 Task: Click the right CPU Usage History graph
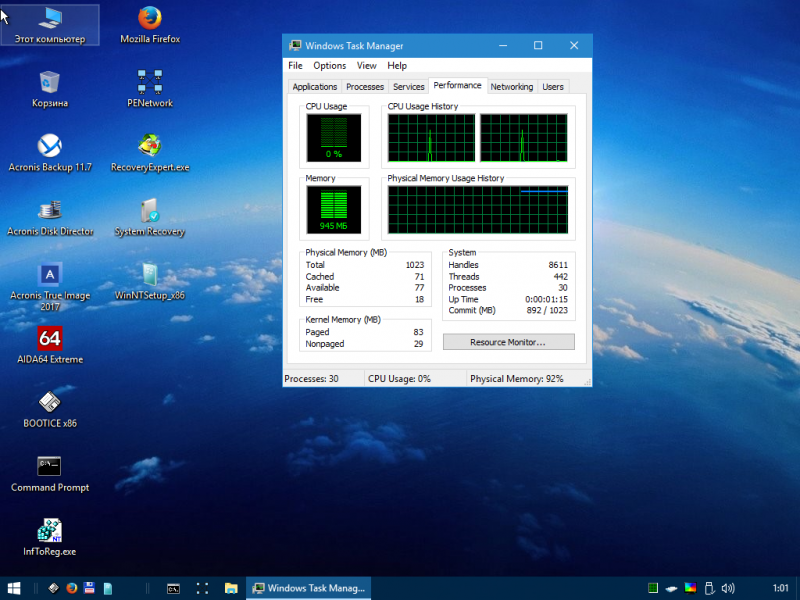pos(524,138)
